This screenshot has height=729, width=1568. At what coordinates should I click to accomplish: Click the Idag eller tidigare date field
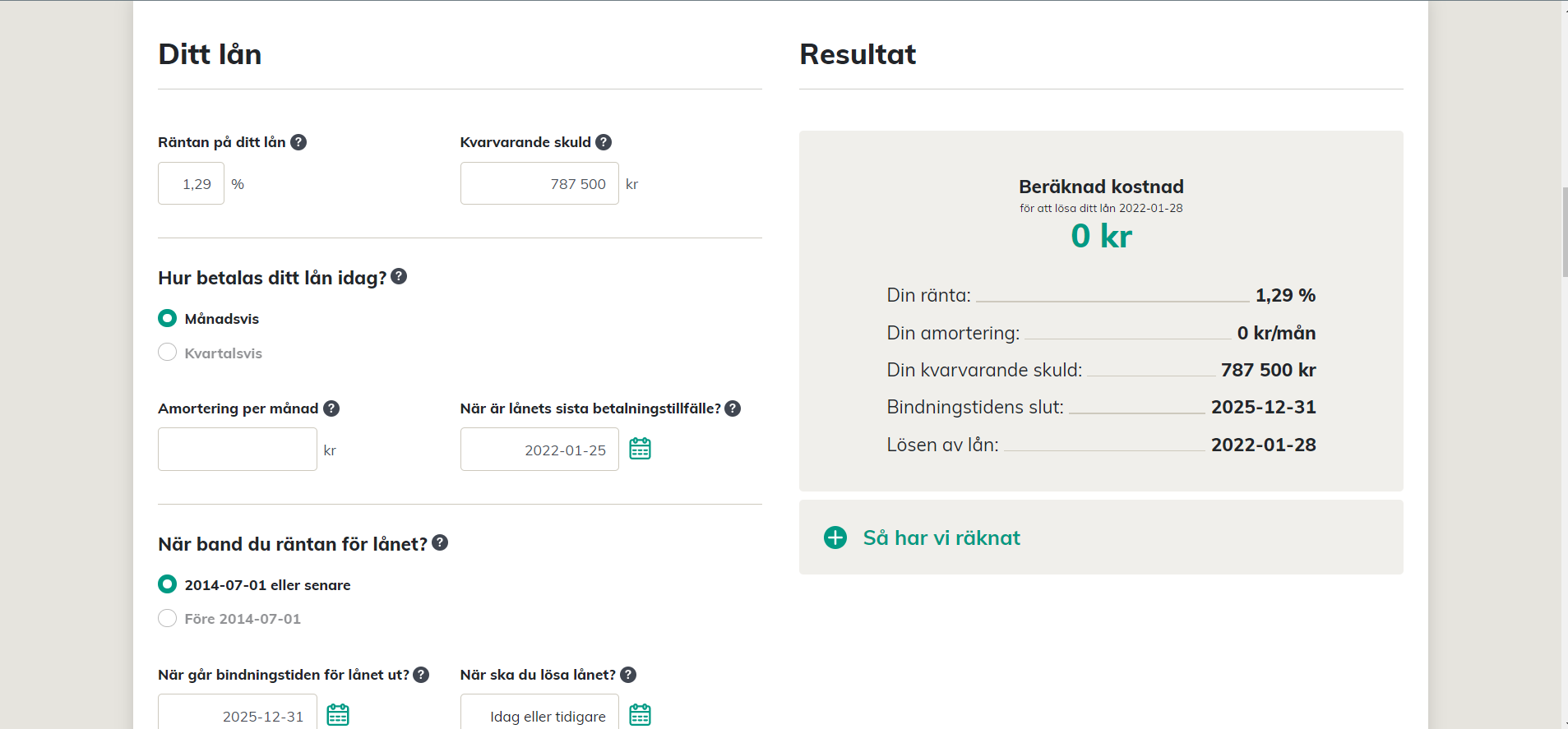point(539,714)
